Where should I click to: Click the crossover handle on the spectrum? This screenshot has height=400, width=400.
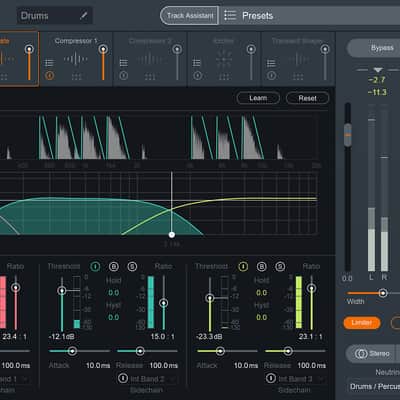tap(172, 235)
